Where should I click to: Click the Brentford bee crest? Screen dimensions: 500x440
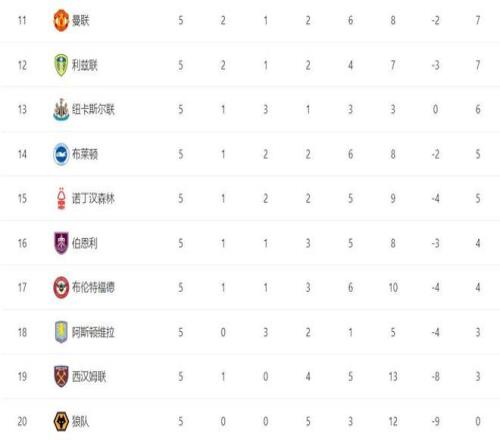(x=61, y=287)
